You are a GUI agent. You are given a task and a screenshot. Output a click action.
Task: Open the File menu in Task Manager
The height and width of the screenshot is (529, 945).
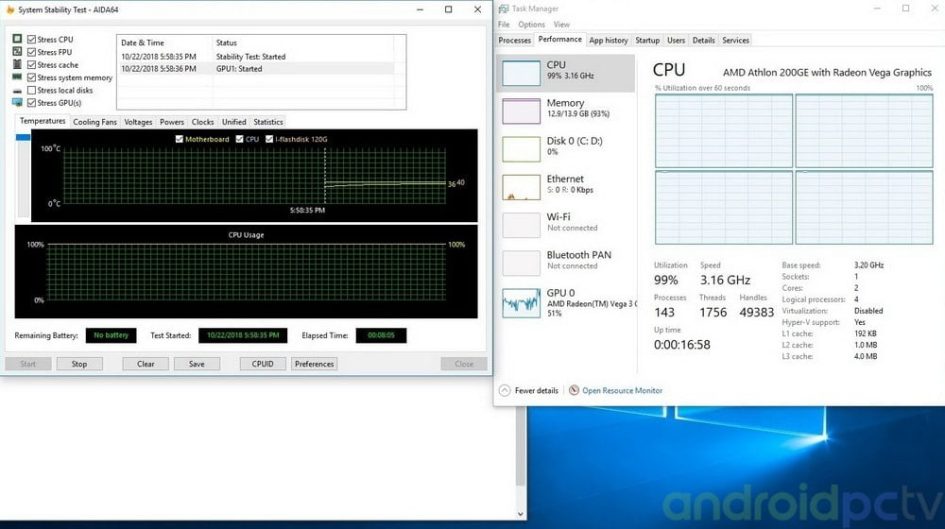(x=503, y=24)
